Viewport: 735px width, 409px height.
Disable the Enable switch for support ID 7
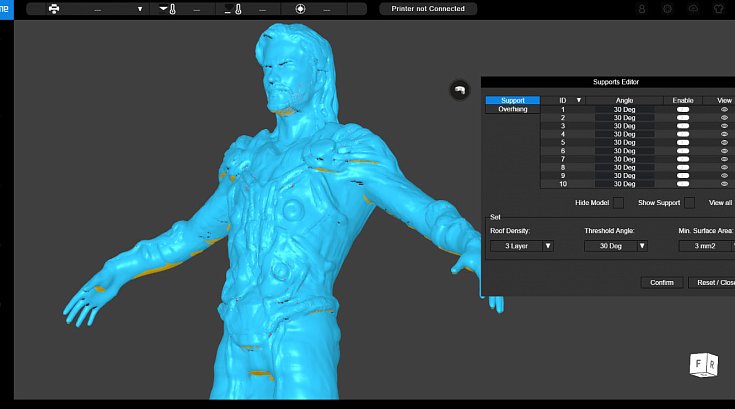pyautogui.click(x=683, y=159)
